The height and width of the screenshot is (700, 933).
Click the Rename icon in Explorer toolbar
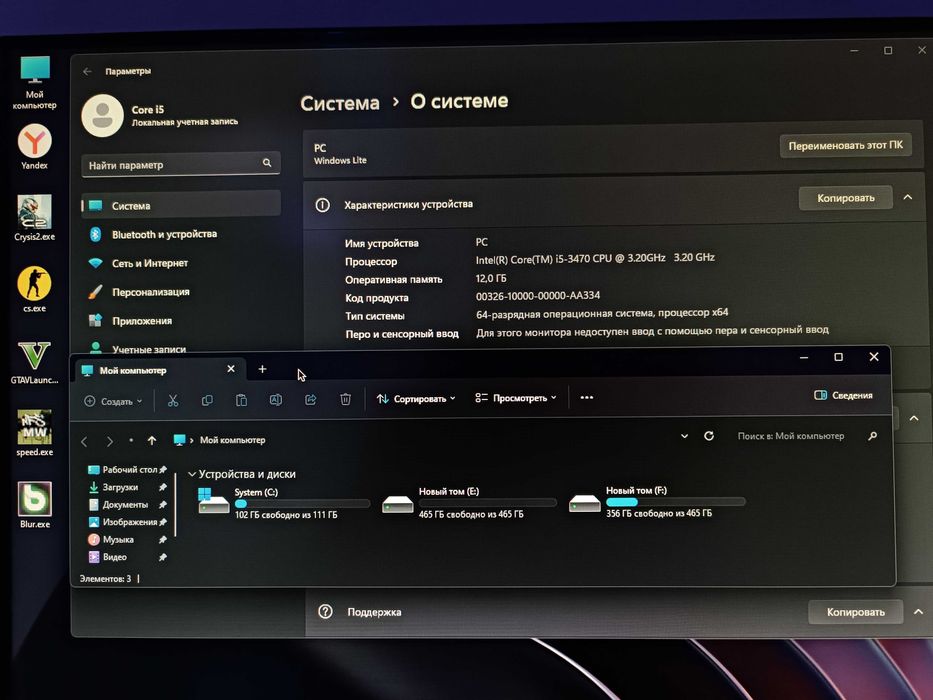[x=275, y=399]
